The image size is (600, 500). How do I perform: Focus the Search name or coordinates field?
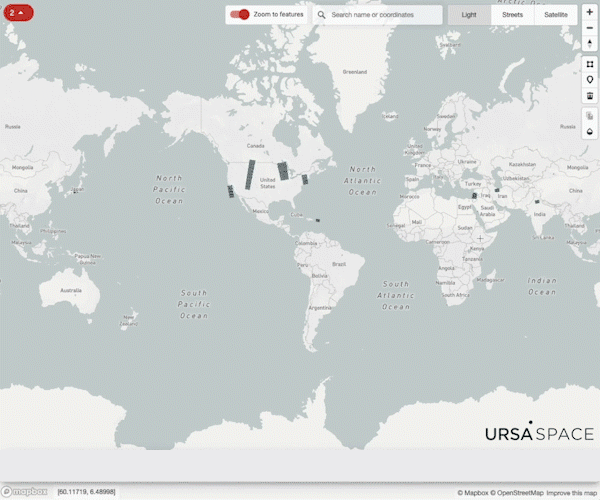pyautogui.click(x=378, y=15)
